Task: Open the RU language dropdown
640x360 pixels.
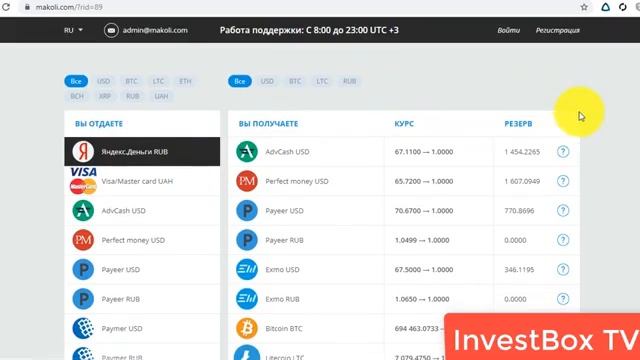Action: point(73,30)
